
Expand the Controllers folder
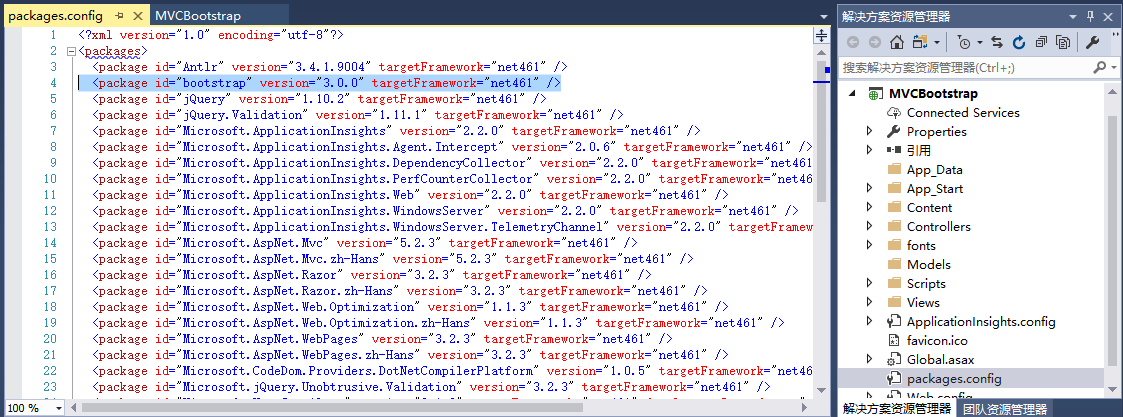coord(869,227)
